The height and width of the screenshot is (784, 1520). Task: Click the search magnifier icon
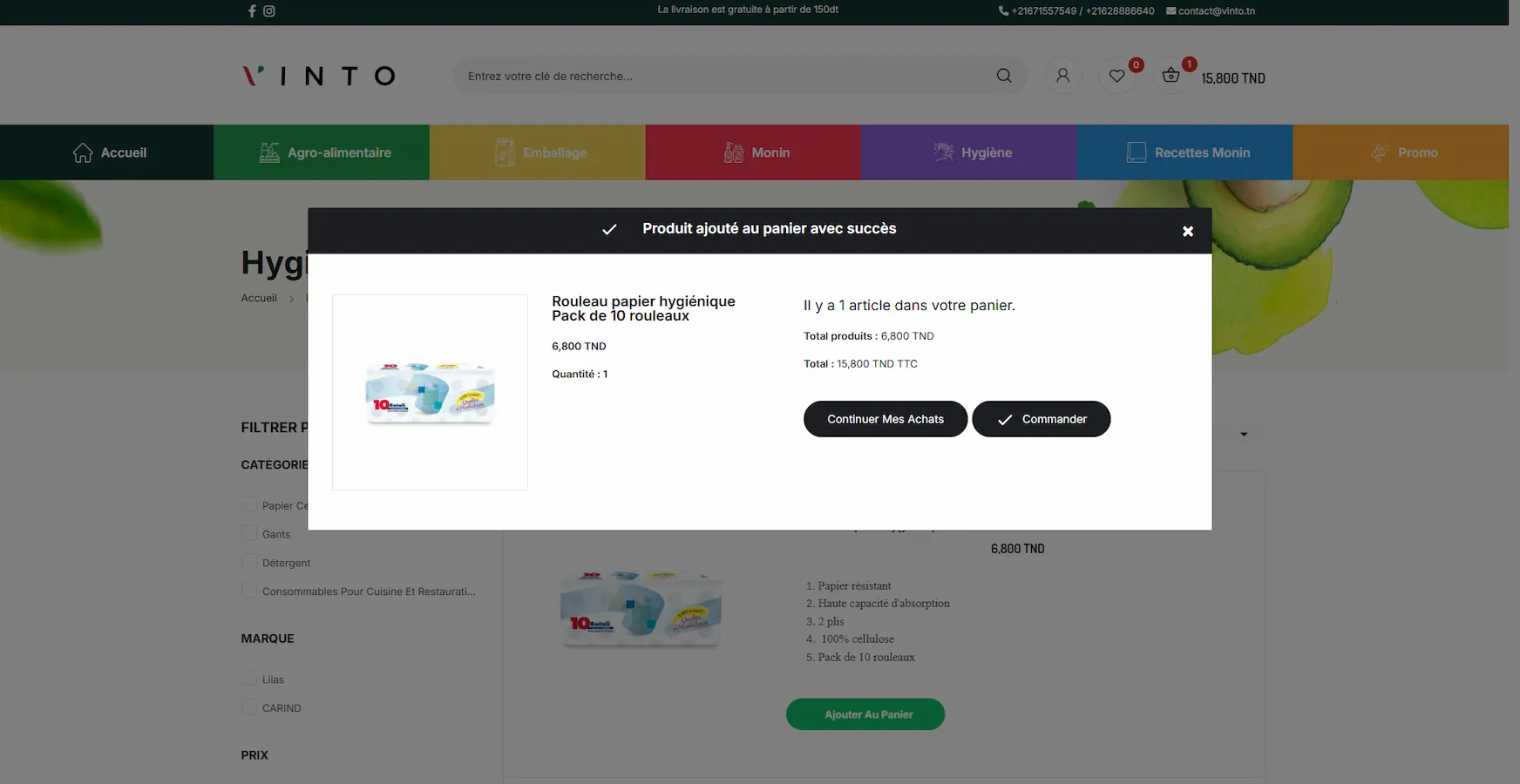pos(1004,76)
